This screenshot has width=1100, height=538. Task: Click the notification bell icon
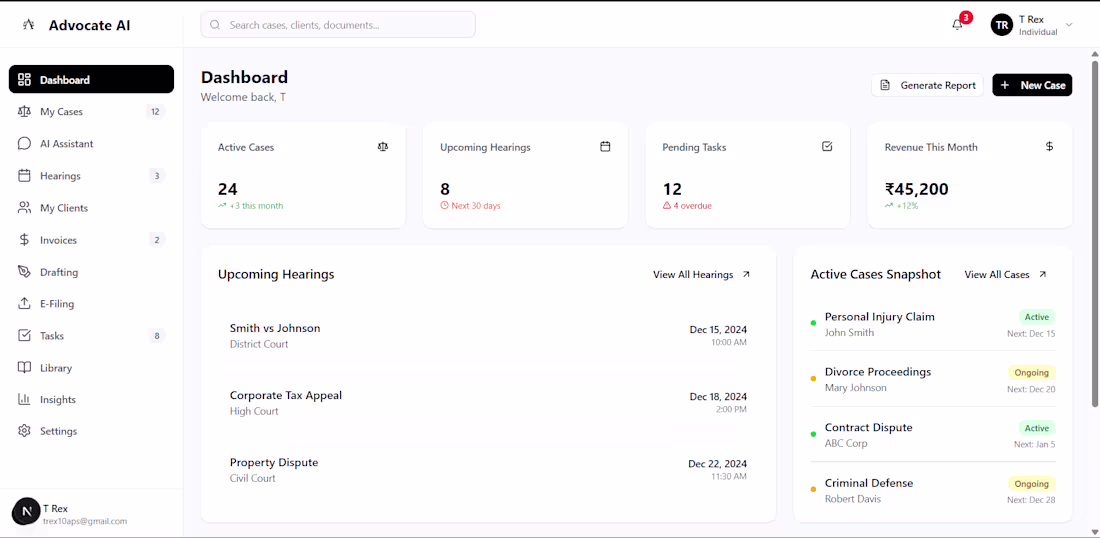pyautogui.click(x=957, y=25)
